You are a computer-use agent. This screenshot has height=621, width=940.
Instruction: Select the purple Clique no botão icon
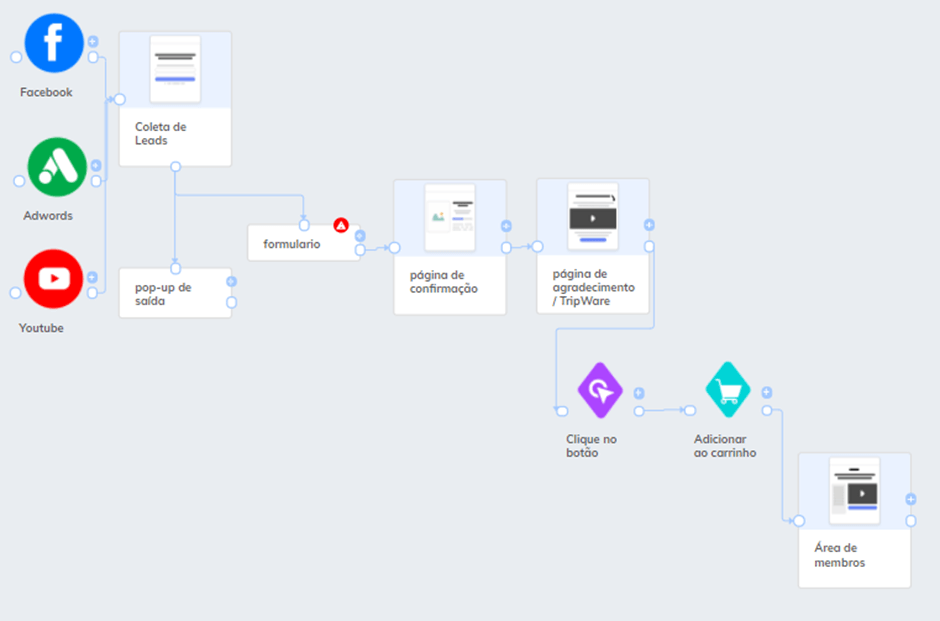[x=600, y=390]
